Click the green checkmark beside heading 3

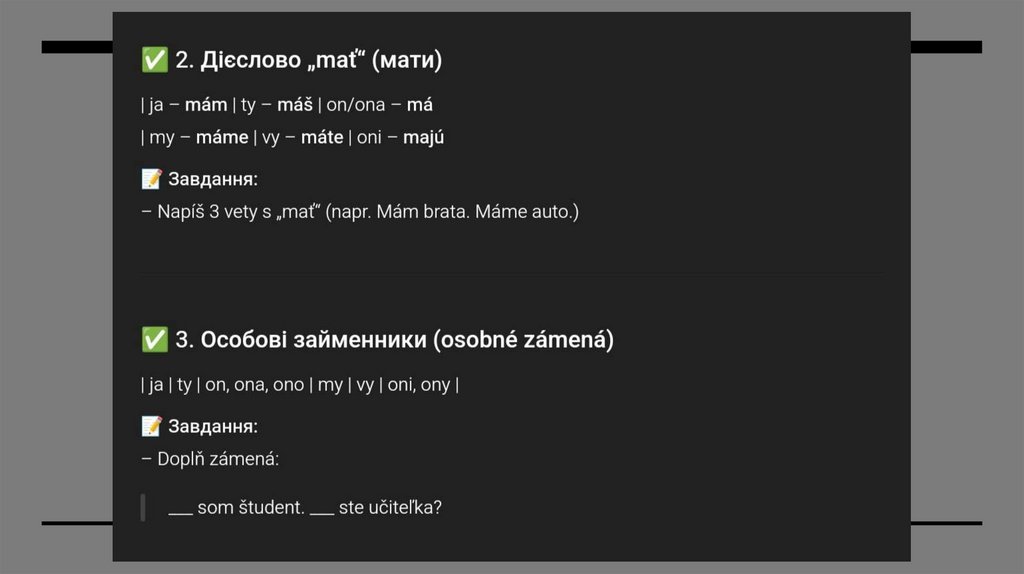tap(154, 340)
